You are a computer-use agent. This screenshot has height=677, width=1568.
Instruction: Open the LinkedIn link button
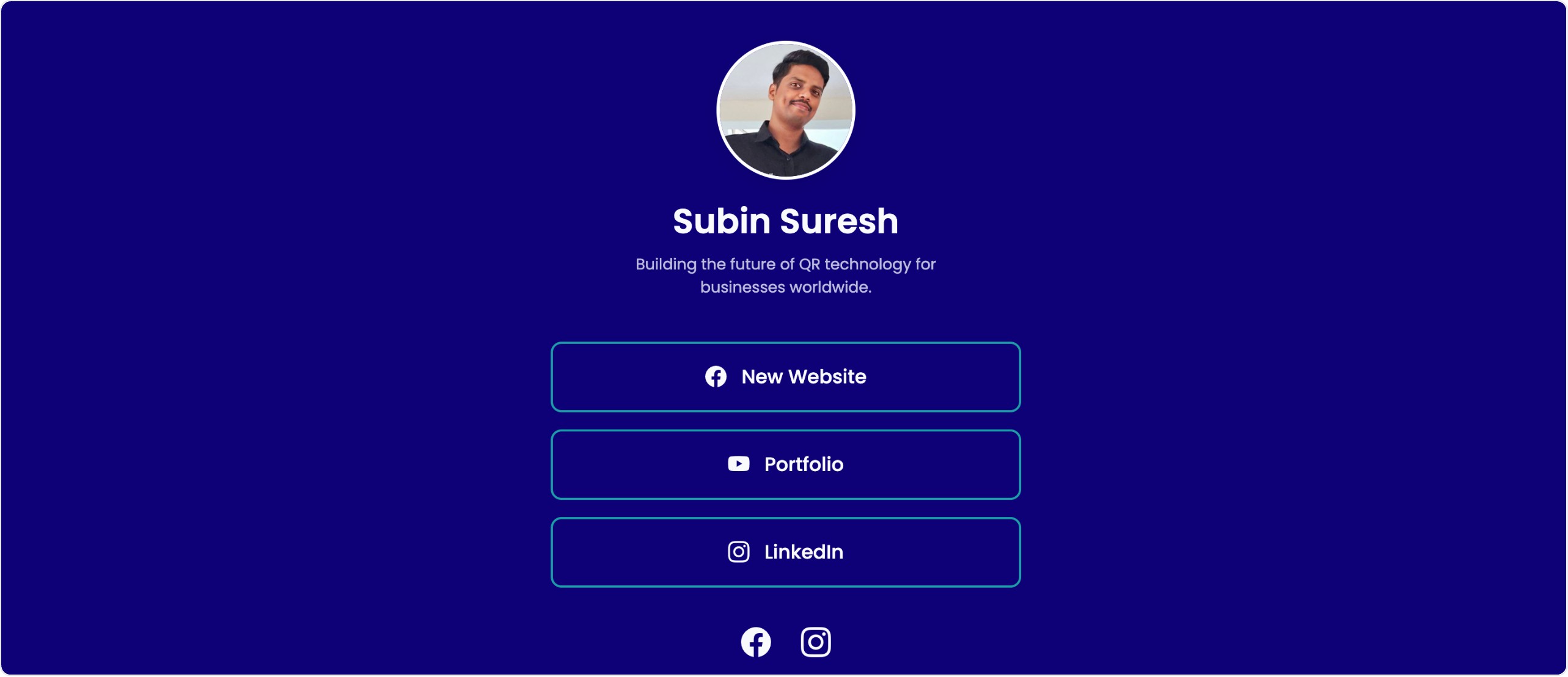tap(785, 552)
